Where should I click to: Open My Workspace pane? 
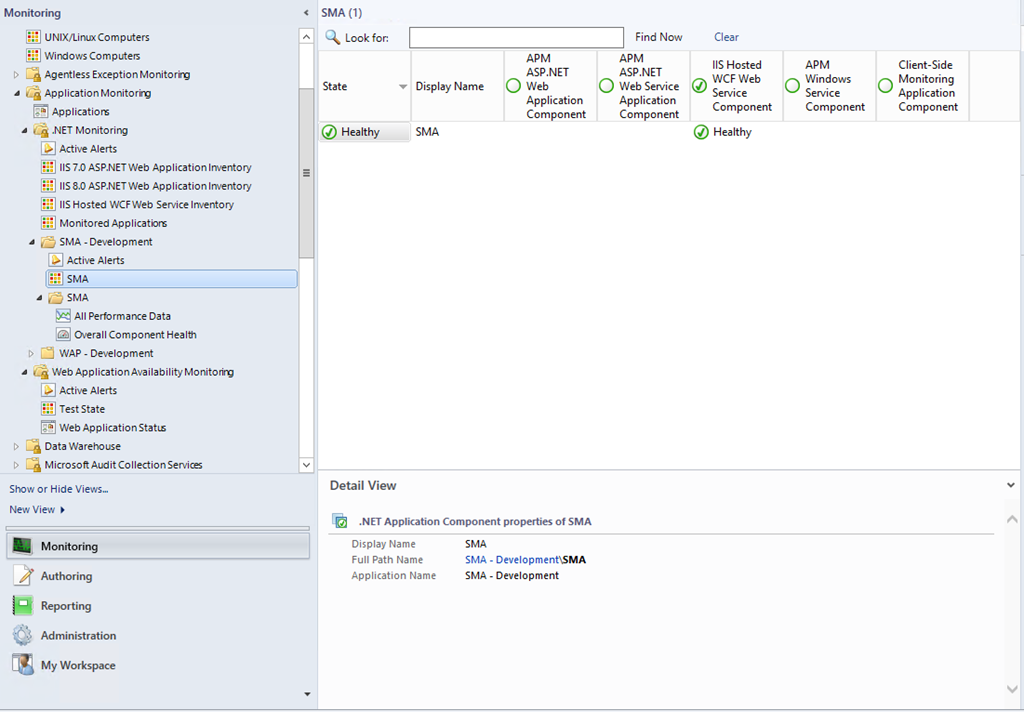pos(77,666)
